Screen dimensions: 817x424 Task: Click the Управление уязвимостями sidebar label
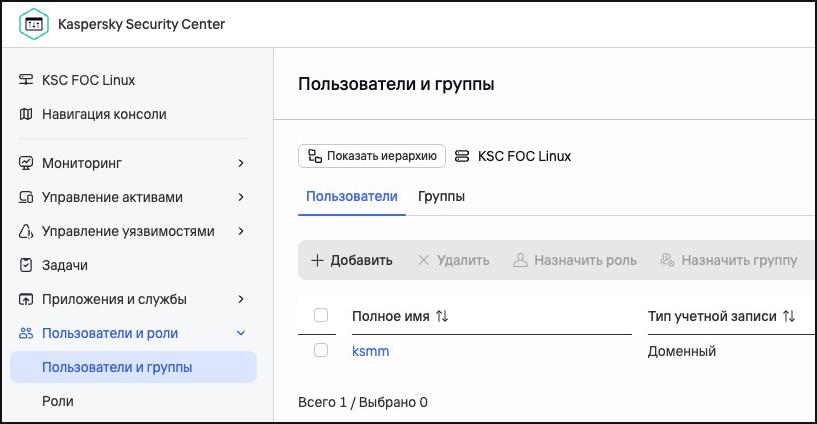[x=128, y=231]
